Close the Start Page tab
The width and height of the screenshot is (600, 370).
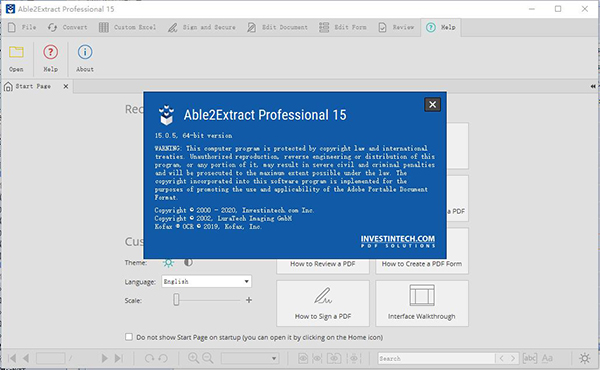pyautogui.click(x=66, y=86)
